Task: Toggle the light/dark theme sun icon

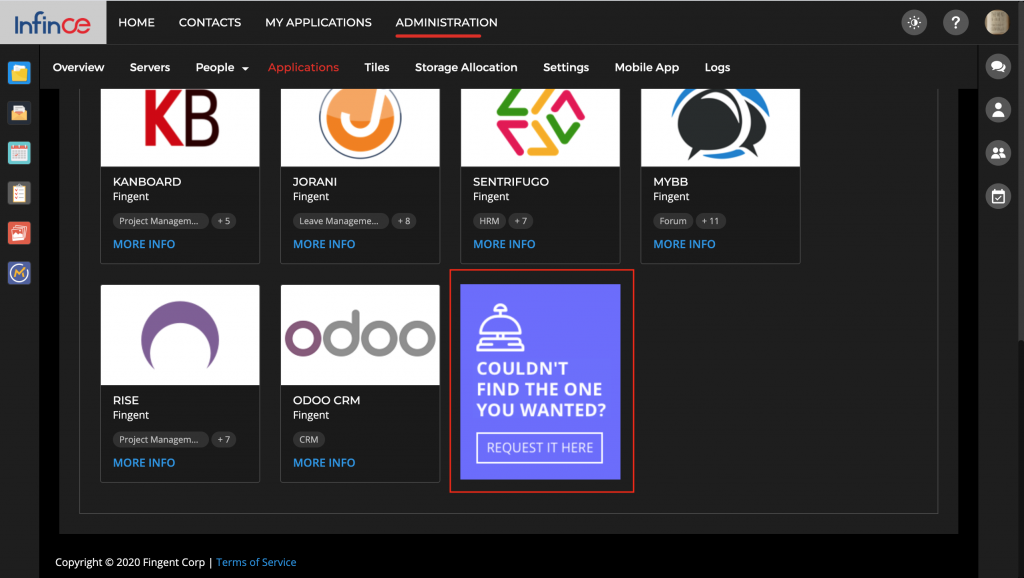Action: [x=914, y=23]
